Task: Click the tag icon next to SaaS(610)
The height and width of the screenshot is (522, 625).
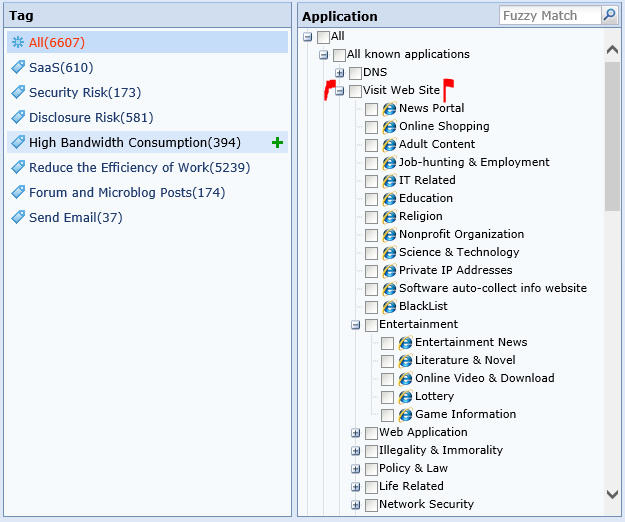Action: click(18, 67)
